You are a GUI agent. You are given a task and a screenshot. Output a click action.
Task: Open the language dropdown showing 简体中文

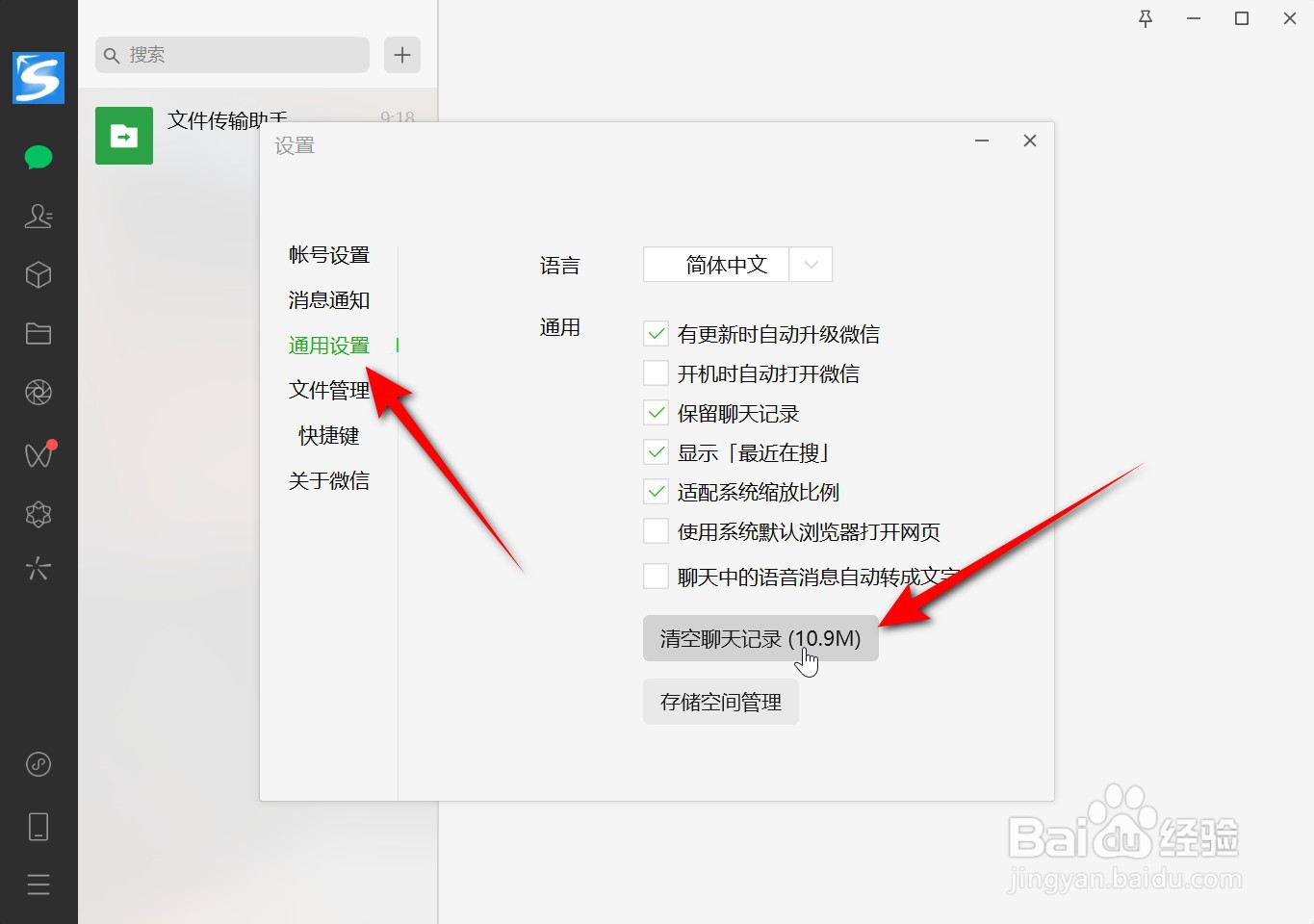(737, 265)
